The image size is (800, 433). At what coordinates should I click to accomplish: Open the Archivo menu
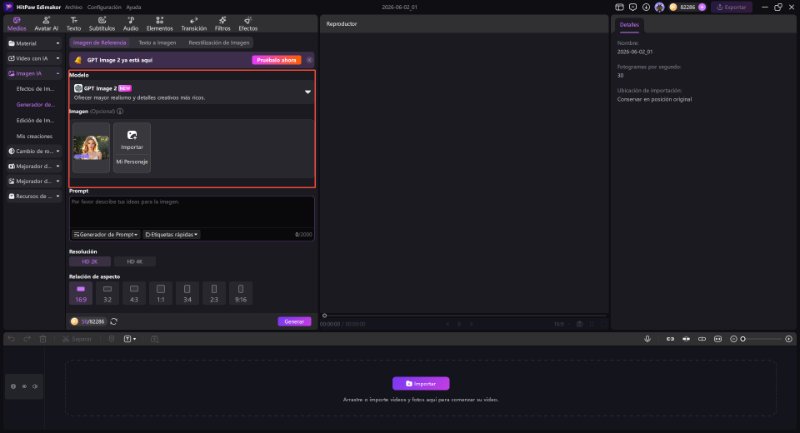tap(73, 7)
